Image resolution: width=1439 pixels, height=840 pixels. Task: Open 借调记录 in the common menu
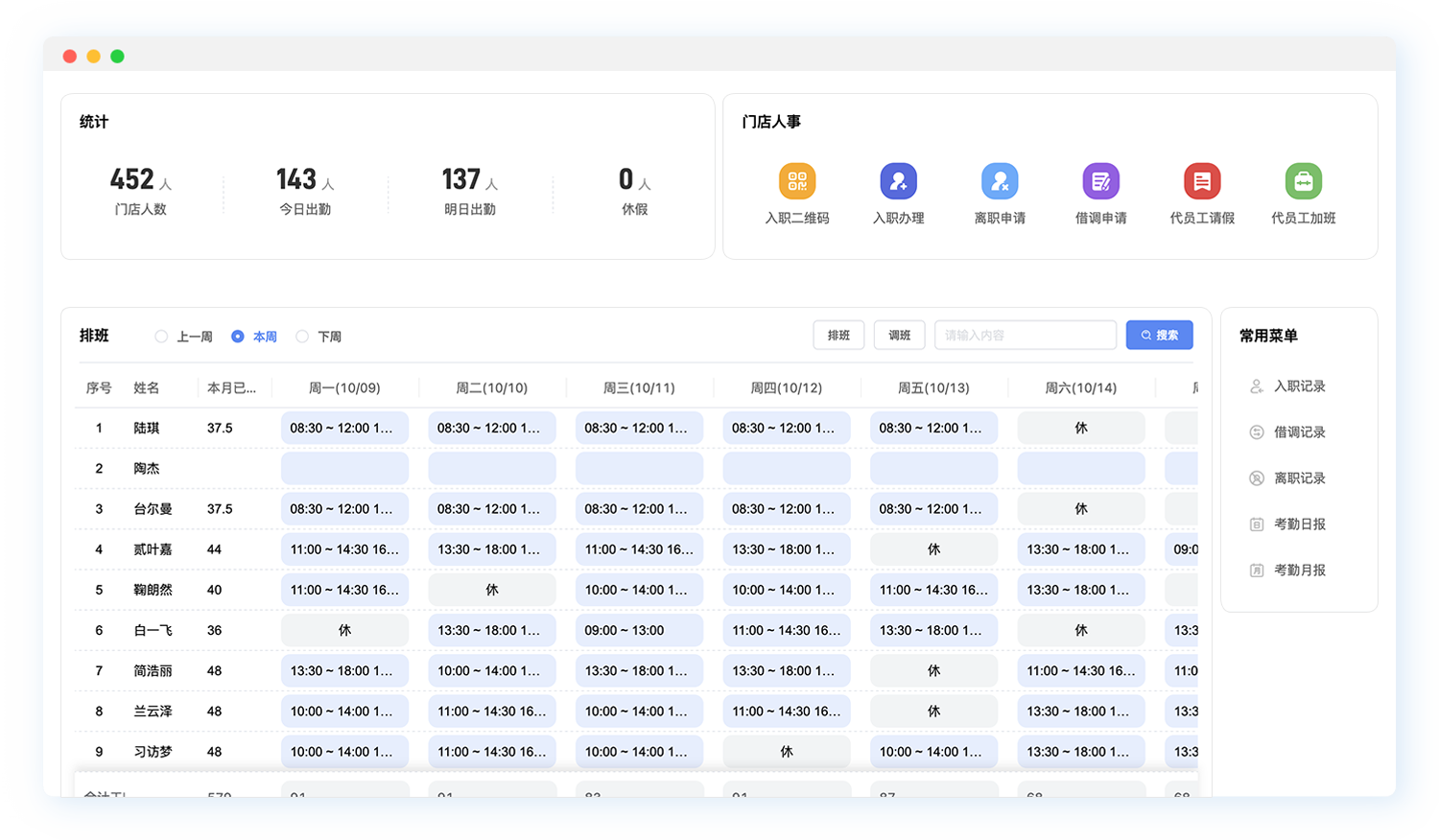point(1299,432)
